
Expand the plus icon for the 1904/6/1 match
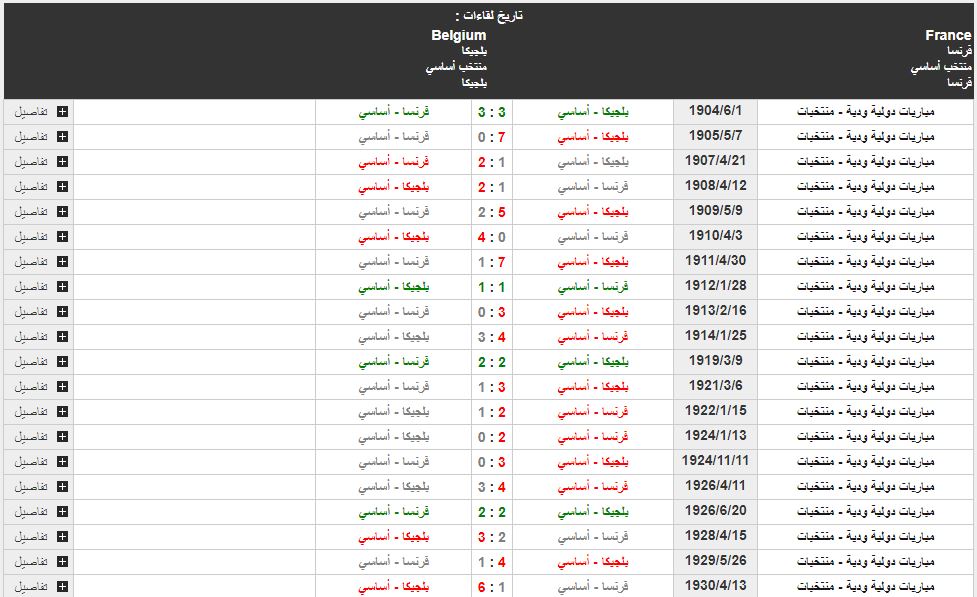62,112
